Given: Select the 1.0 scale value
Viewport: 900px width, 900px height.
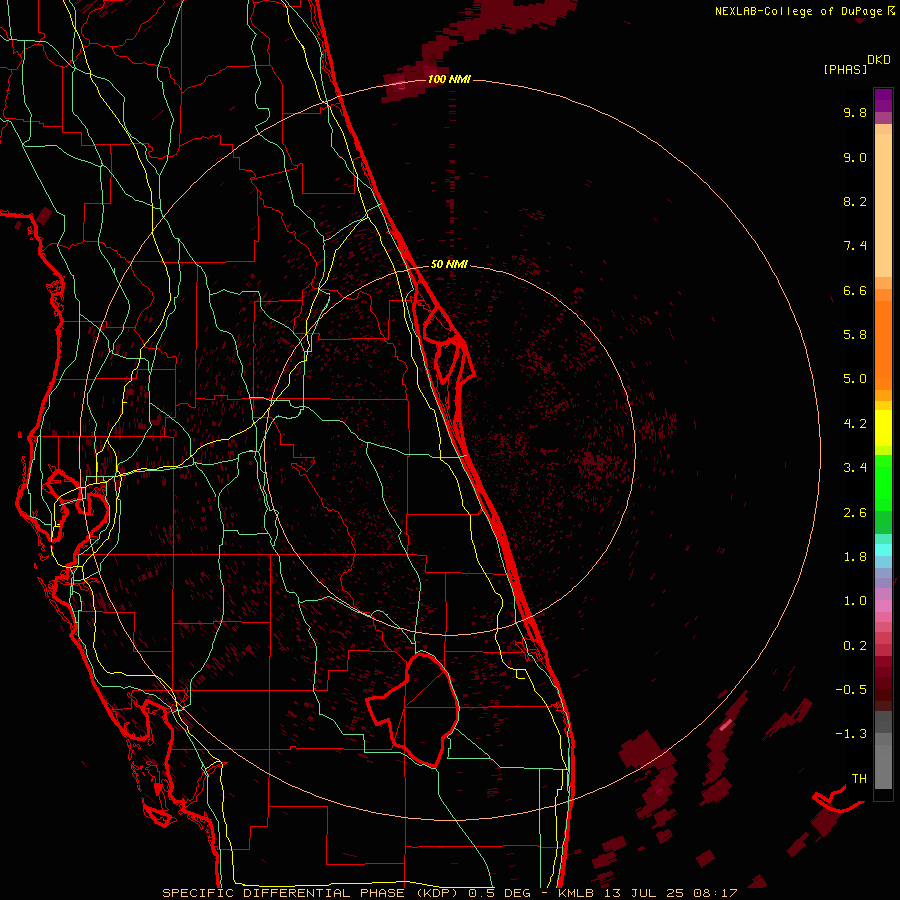Looking at the screenshot, I should 855,601.
